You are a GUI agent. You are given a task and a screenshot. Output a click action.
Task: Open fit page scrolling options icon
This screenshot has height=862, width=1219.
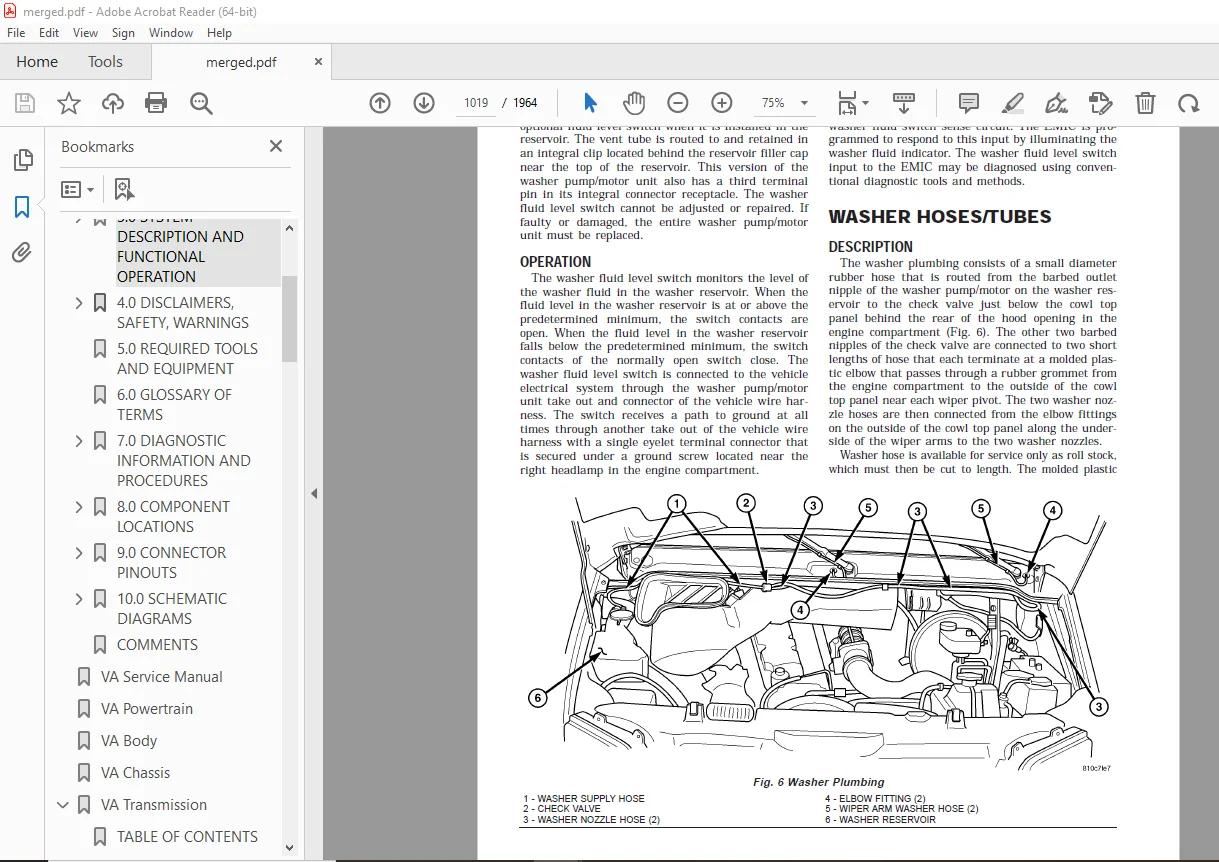(853, 103)
